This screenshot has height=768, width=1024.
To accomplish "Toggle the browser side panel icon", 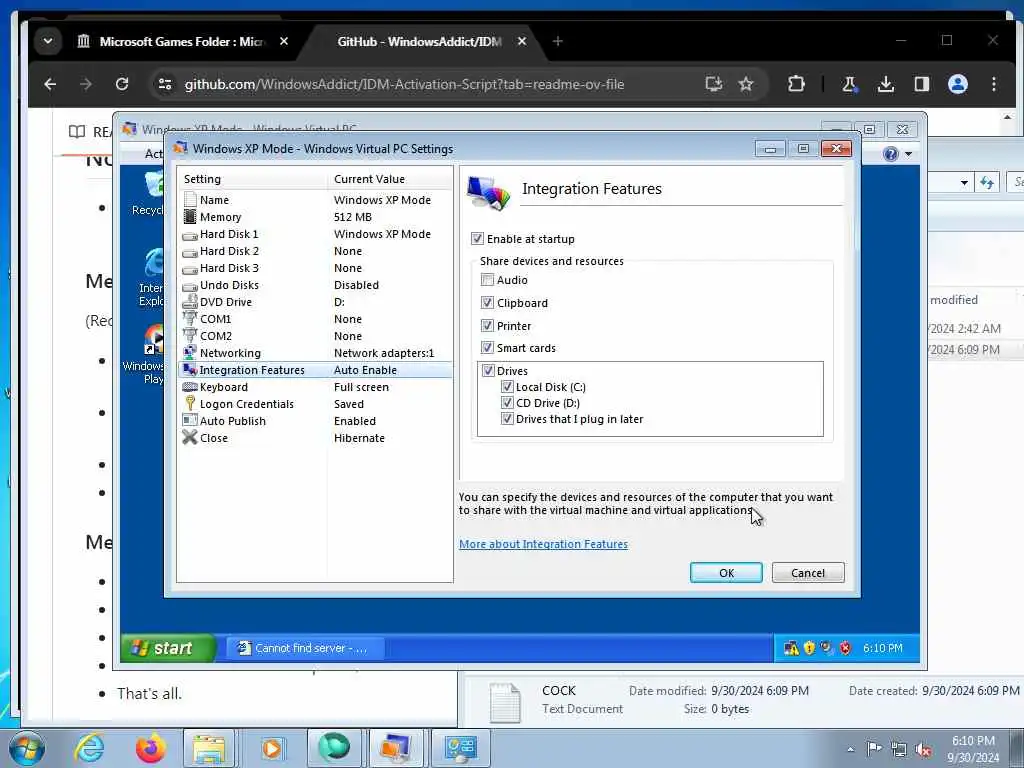I will point(921,84).
